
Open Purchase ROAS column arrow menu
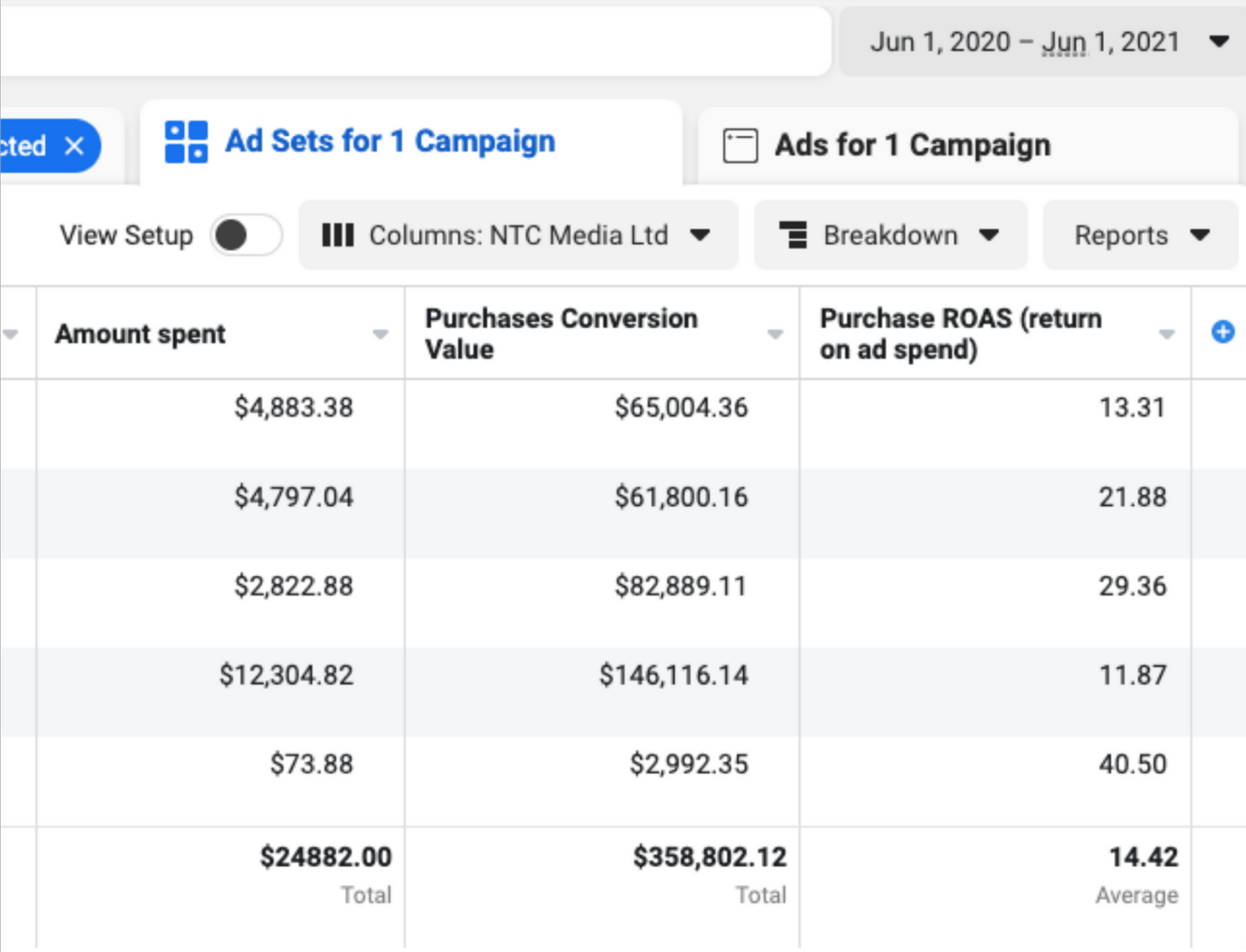(x=1166, y=334)
